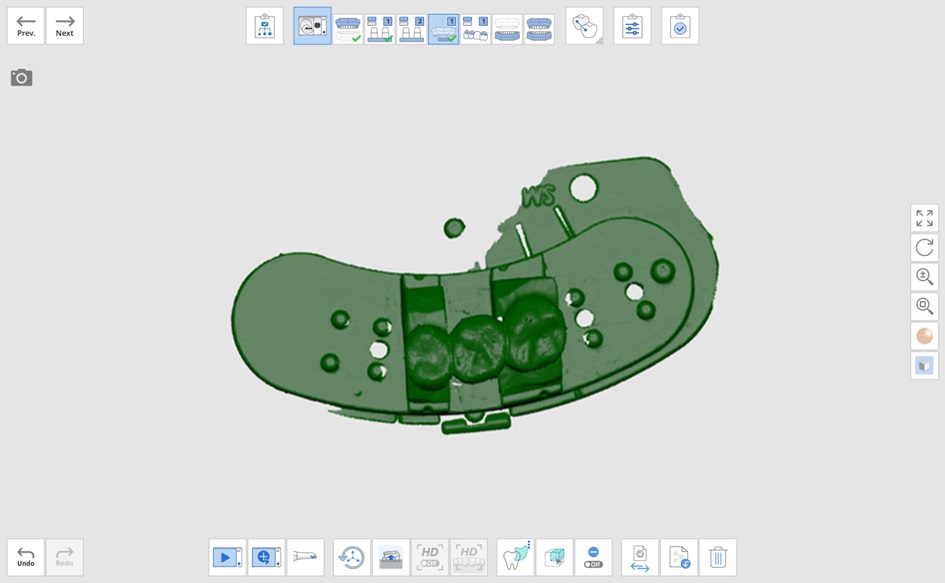The height and width of the screenshot is (583, 945).
Task: Open the maxilla scan stage with checkmark
Action: pyautogui.click(x=348, y=29)
